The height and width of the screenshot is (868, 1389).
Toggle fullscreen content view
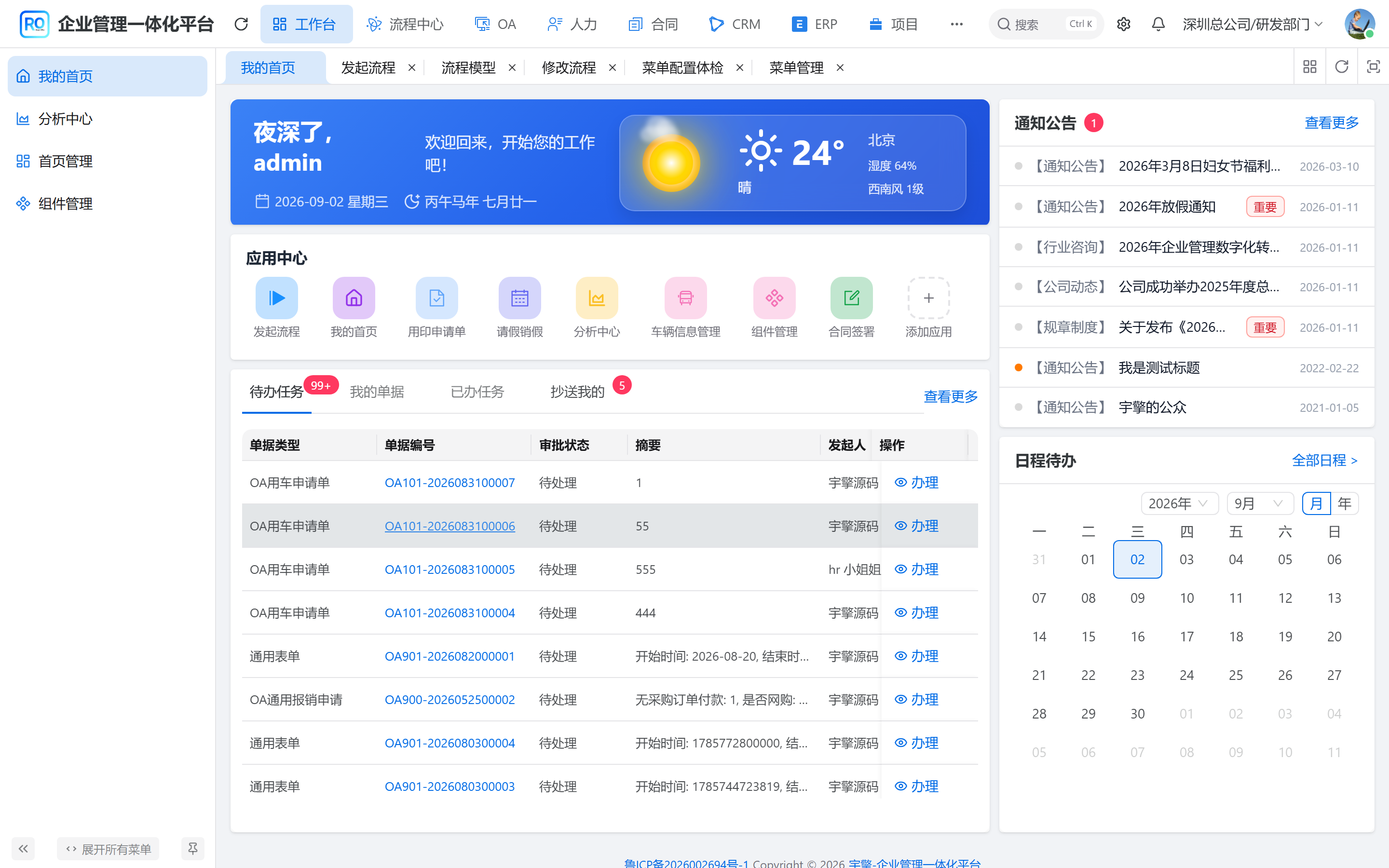pos(1373,67)
